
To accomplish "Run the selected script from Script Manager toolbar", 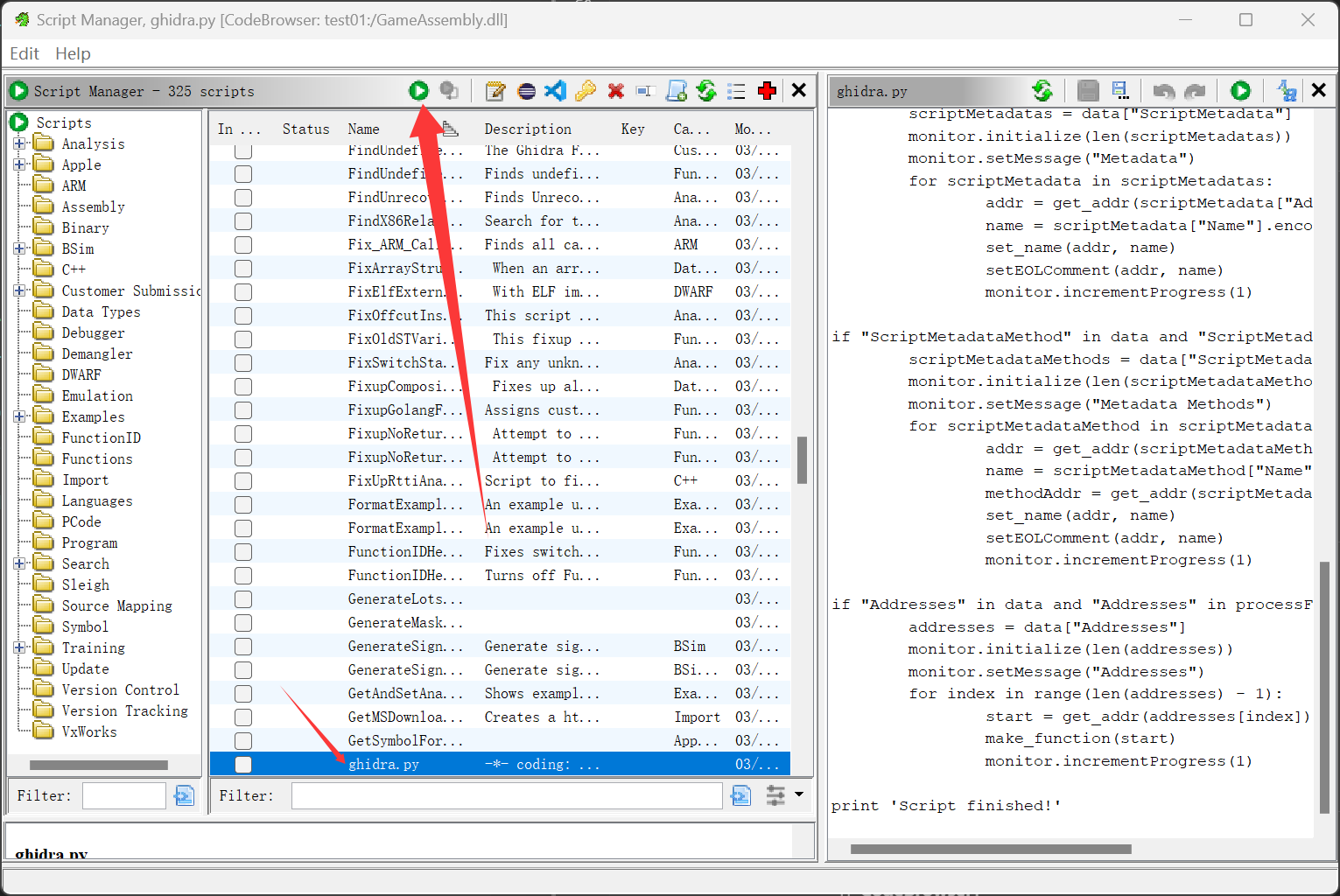I will (418, 90).
